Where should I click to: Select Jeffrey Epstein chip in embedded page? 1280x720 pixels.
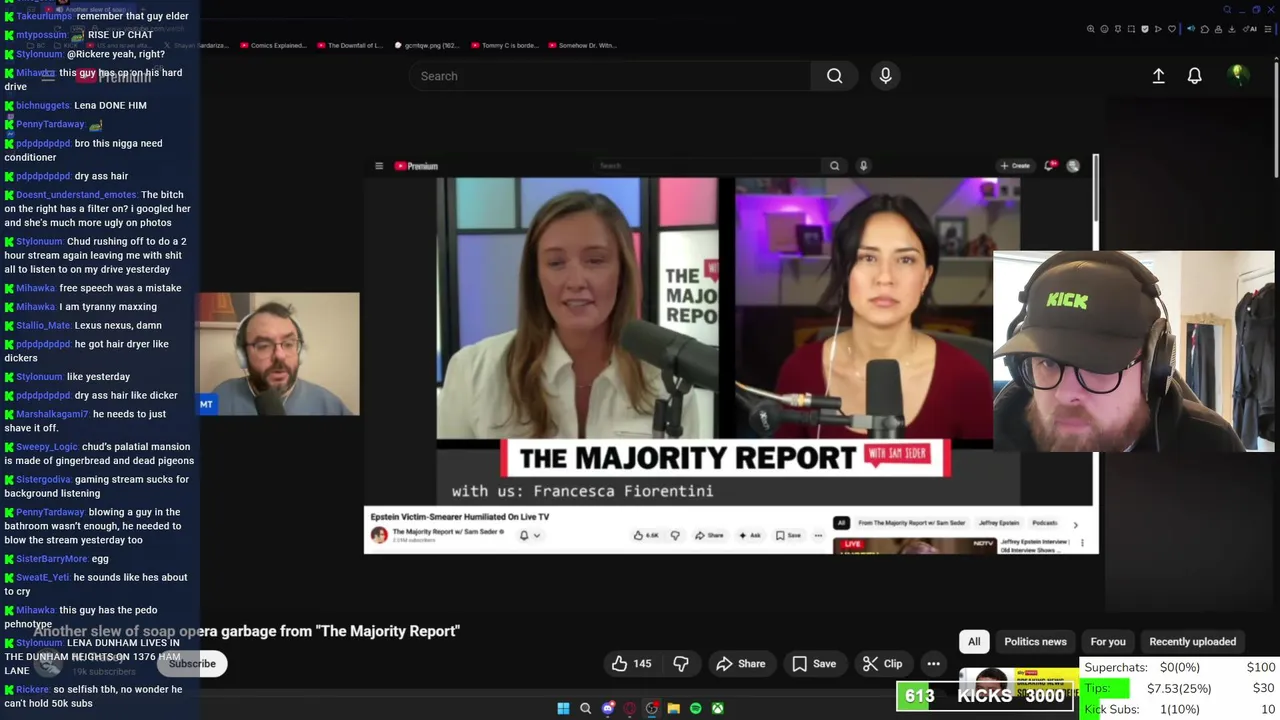point(999,523)
